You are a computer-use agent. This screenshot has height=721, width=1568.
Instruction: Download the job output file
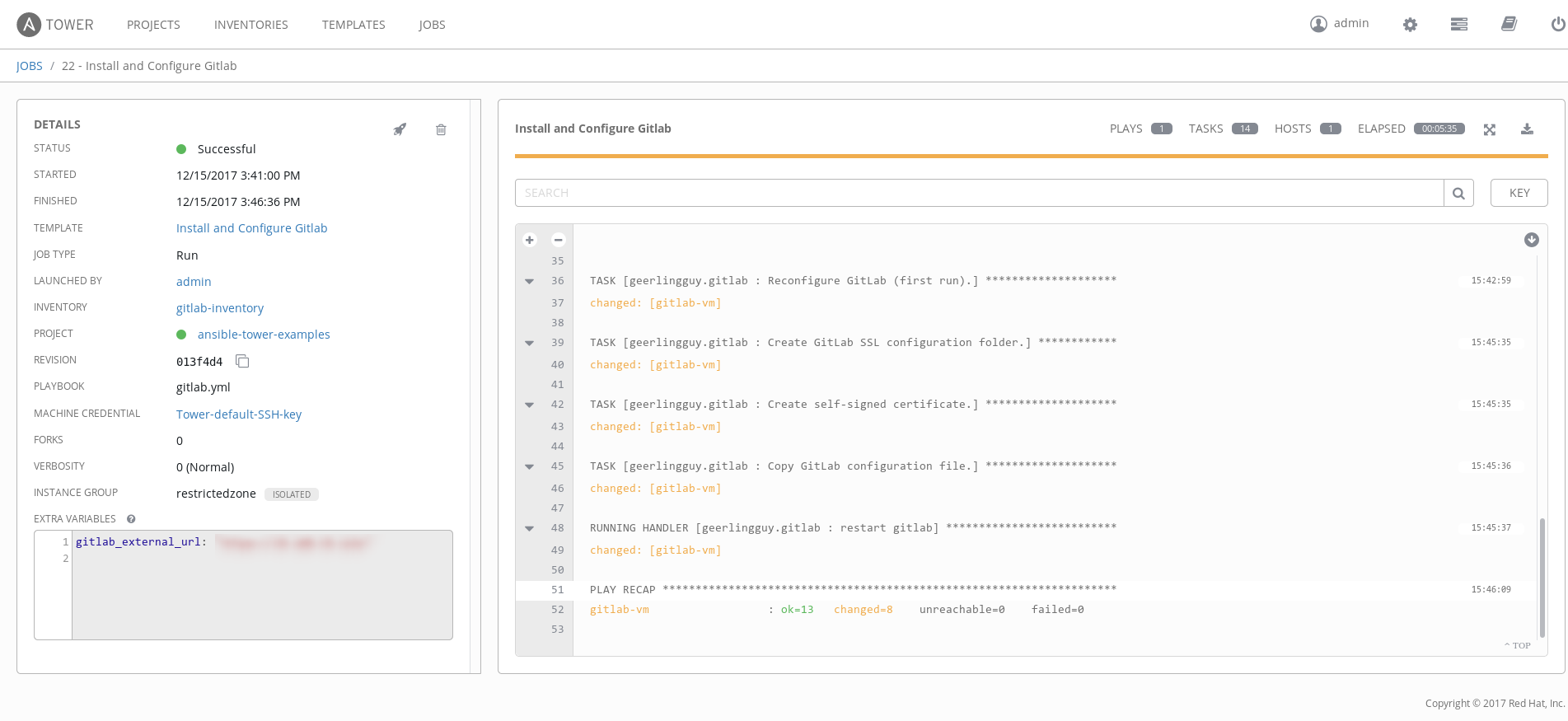pyautogui.click(x=1527, y=129)
